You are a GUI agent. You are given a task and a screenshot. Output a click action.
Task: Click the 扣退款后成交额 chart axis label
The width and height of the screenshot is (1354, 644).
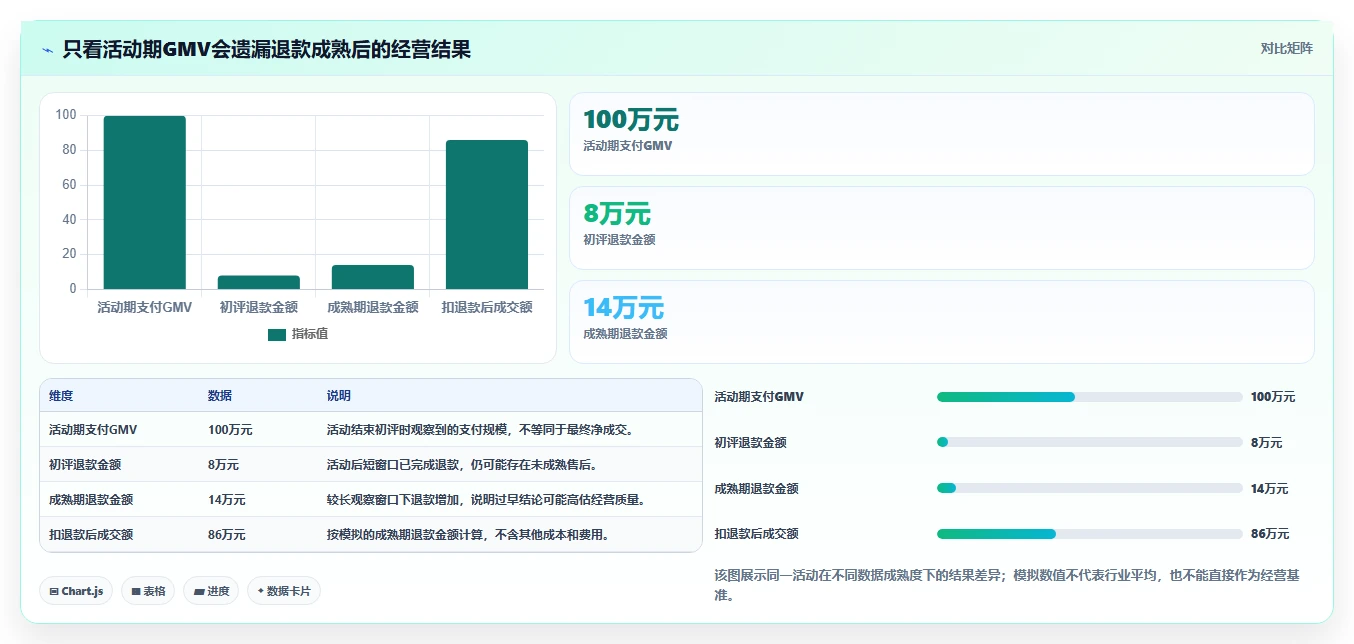(x=487, y=308)
